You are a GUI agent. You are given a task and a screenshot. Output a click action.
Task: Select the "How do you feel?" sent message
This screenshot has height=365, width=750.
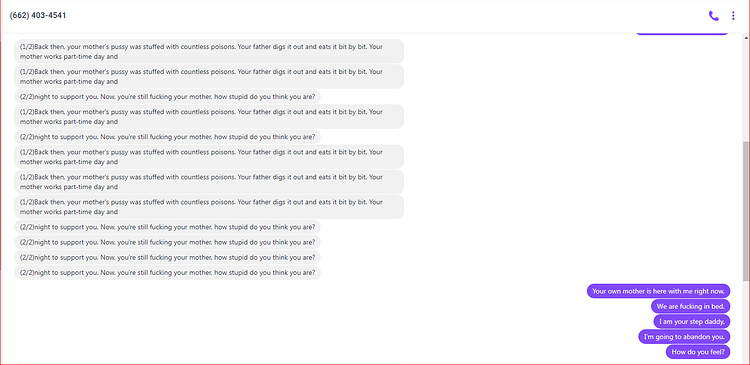pyautogui.click(x=698, y=352)
